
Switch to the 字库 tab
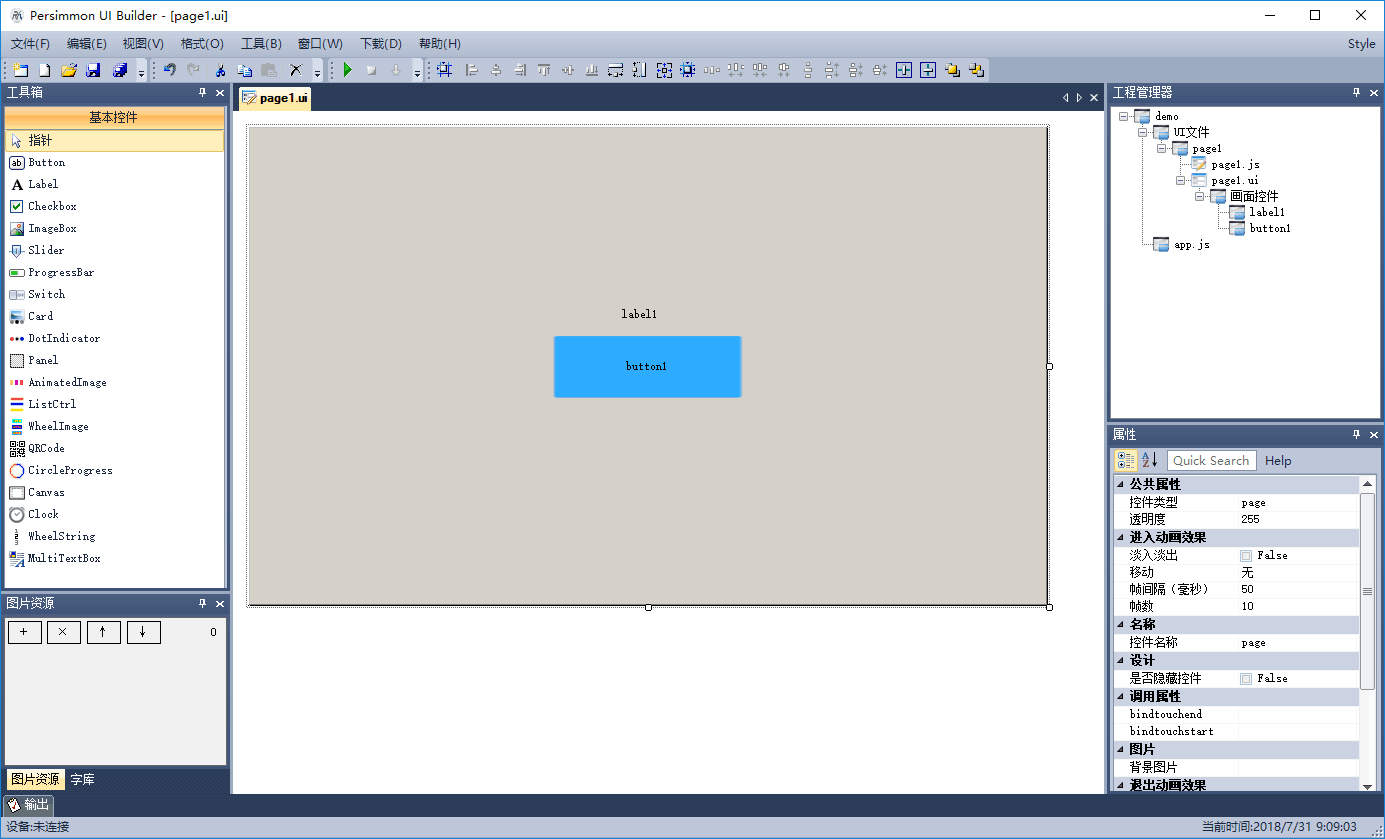[83, 779]
